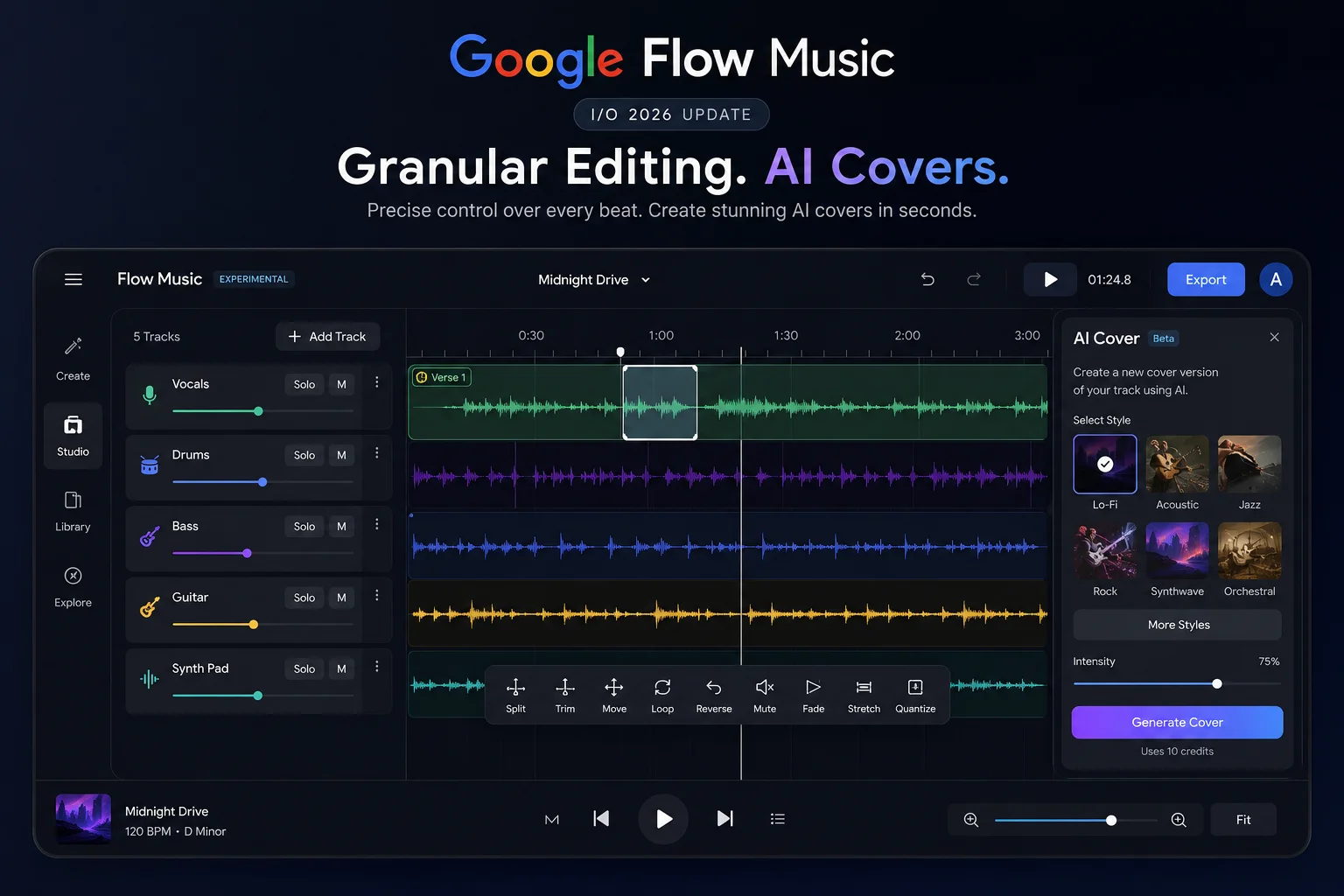The width and height of the screenshot is (1344, 896).
Task: Click the Fit zoom button
Action: [1243, 820]
